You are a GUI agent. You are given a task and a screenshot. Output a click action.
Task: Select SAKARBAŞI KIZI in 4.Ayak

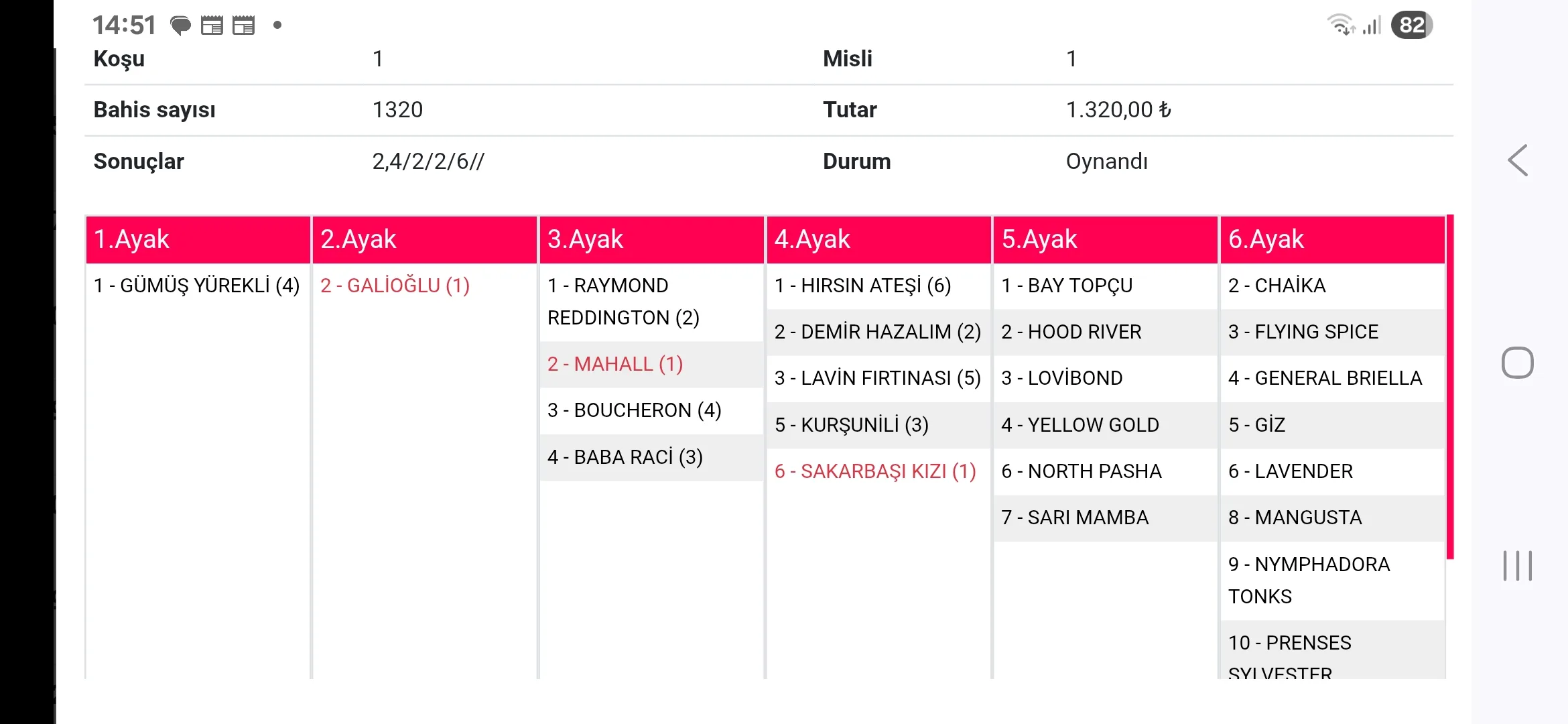(x=874, y=471)
